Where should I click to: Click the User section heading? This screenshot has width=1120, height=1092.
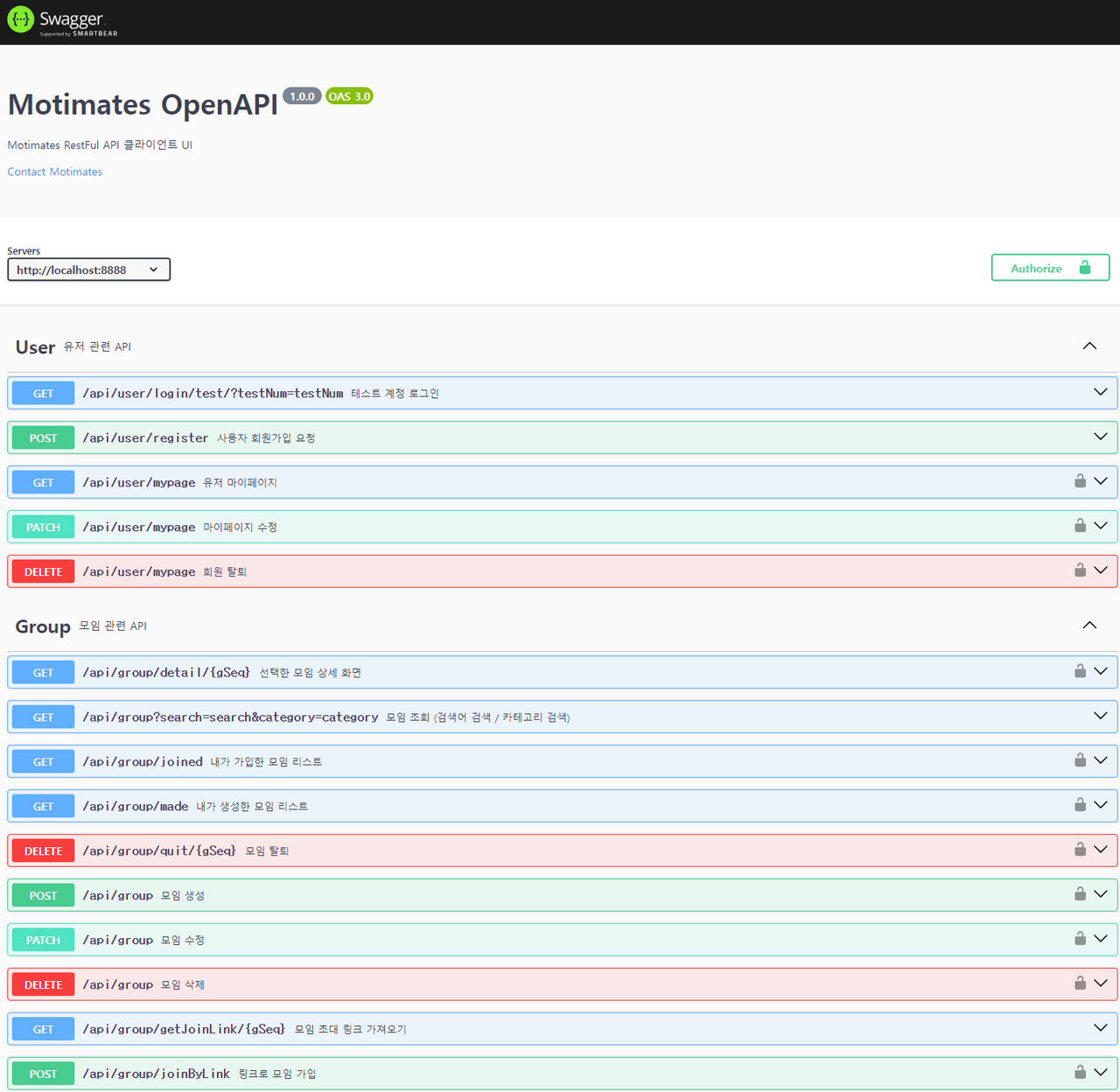pos(35,347)
